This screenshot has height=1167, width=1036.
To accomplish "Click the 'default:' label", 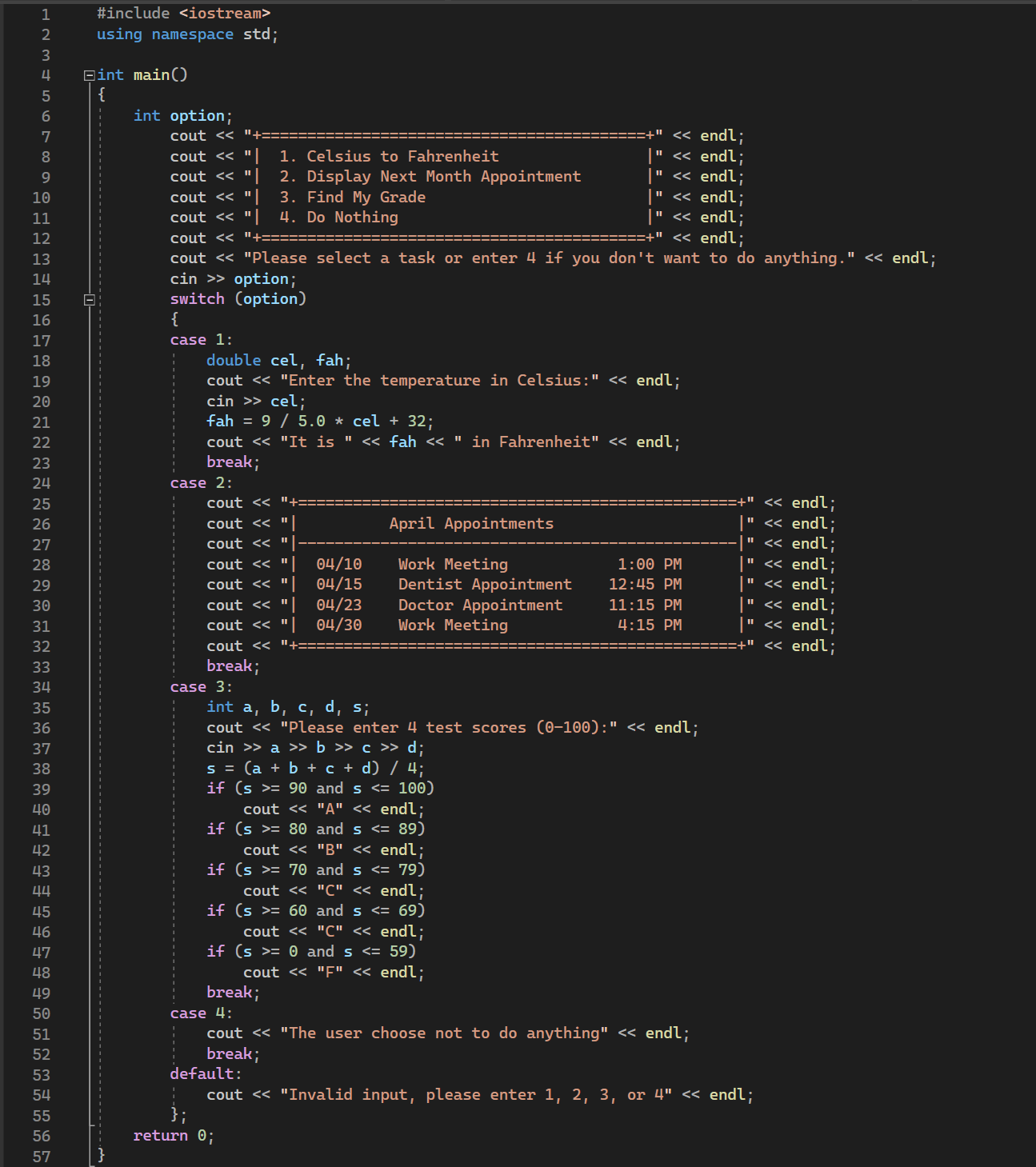I will [206, 1074].
